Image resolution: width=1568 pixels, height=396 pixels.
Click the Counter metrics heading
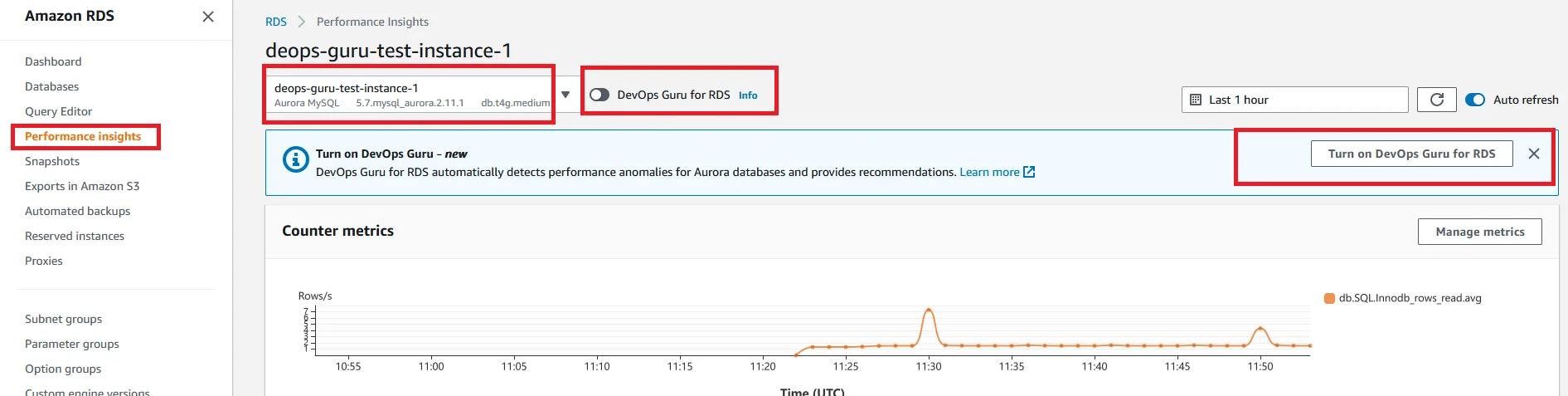(x=337, y=231)
